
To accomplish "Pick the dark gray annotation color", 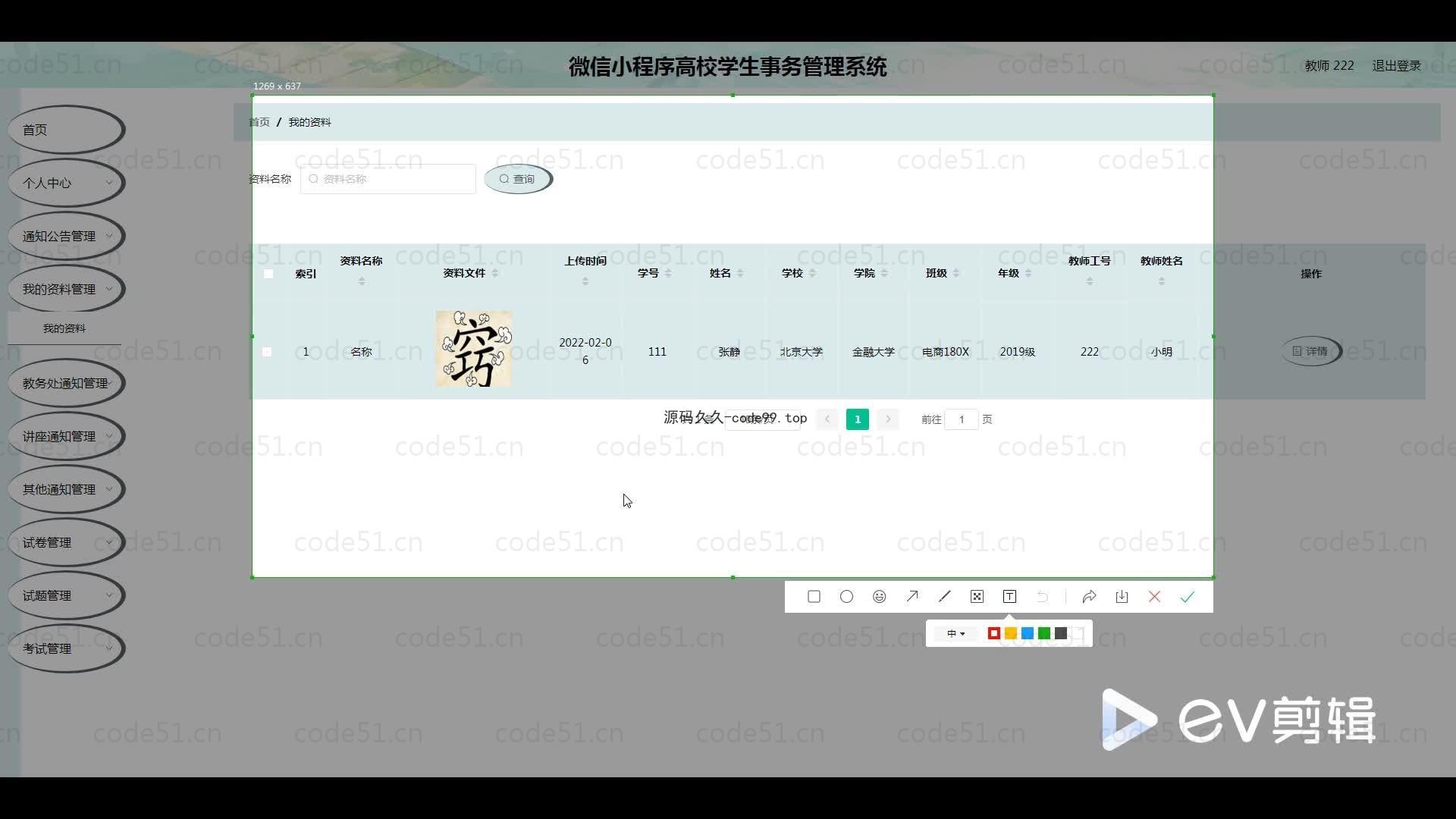I will point(1061,633).
